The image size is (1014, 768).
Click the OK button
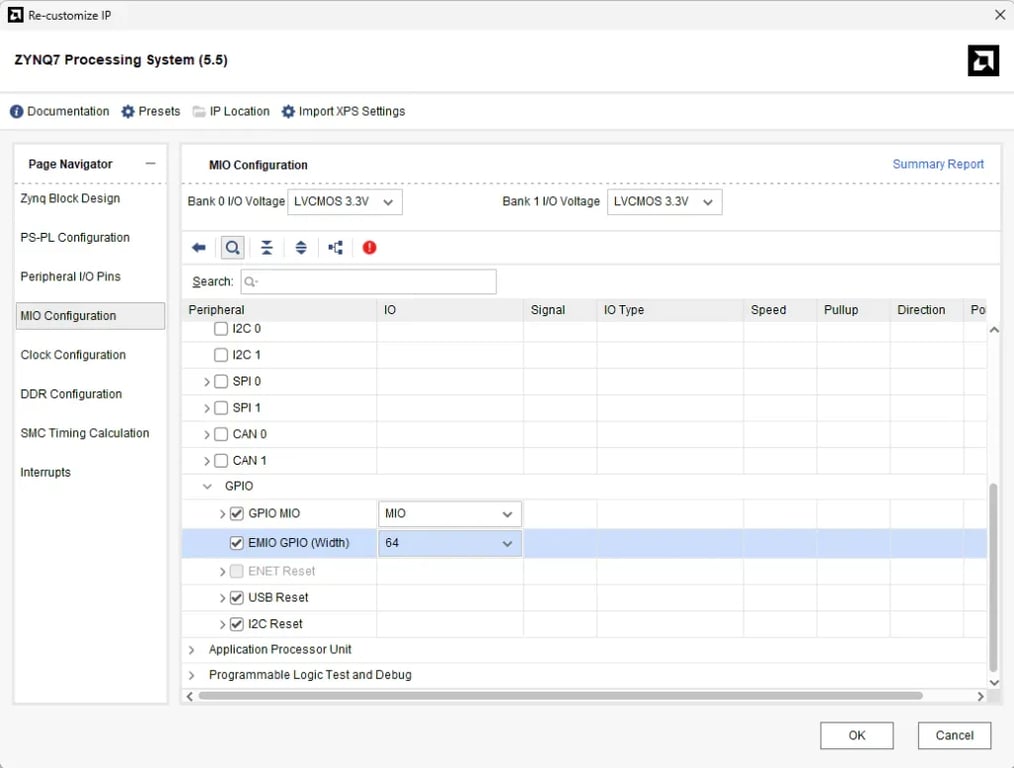[856, 735]
